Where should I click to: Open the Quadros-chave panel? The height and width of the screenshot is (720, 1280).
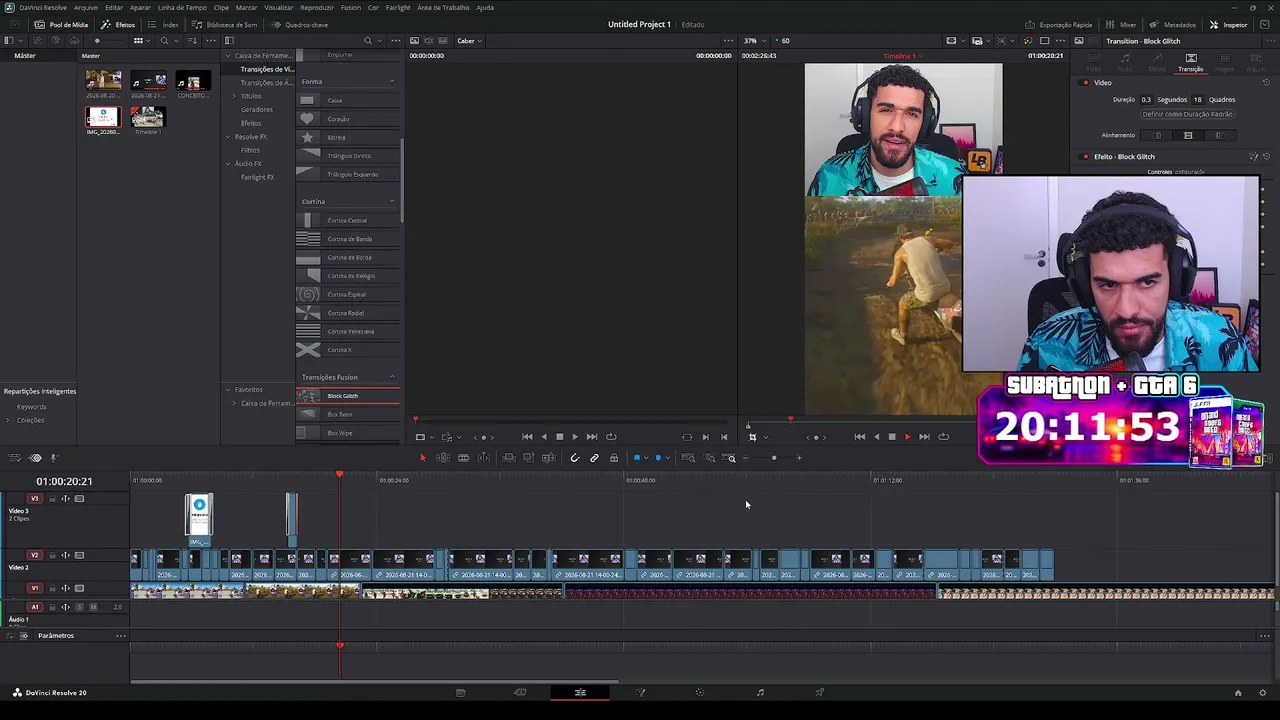pos(299,24)
